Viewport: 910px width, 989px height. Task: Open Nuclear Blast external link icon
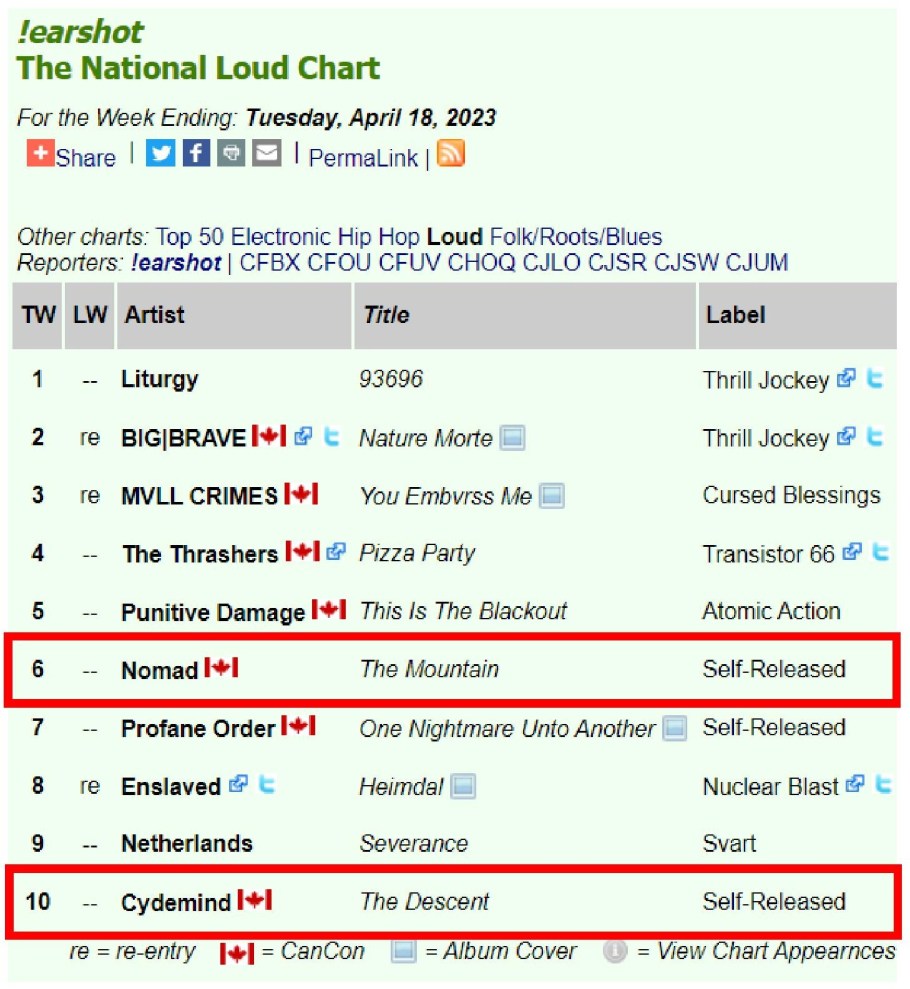854,785
